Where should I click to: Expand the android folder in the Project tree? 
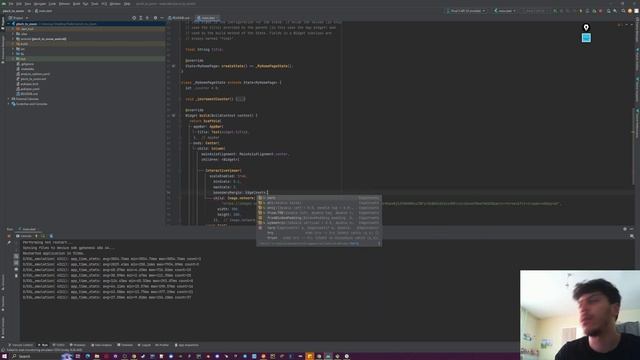coord(13,39)
